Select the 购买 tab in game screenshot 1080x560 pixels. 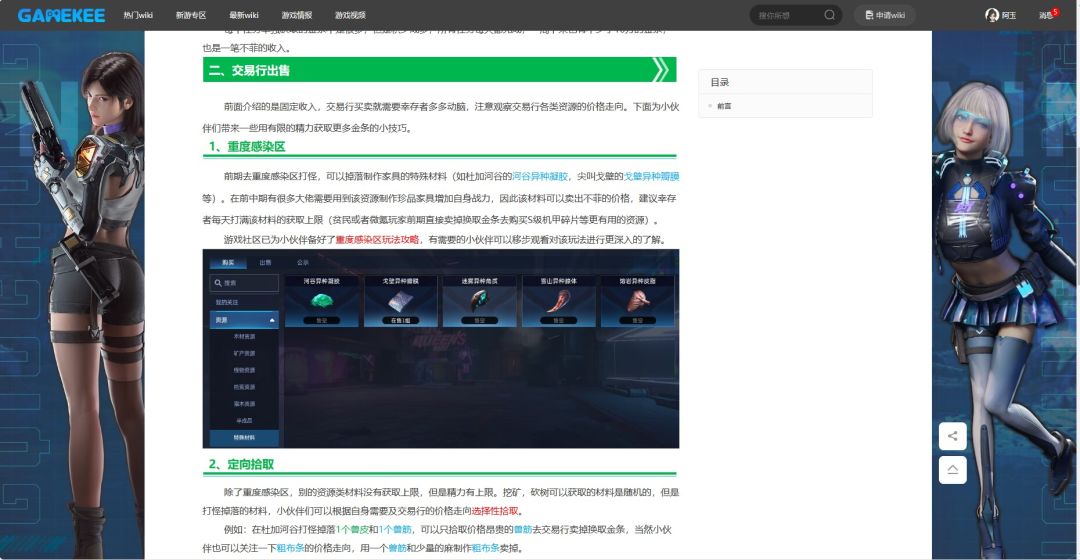click(228, 262)
